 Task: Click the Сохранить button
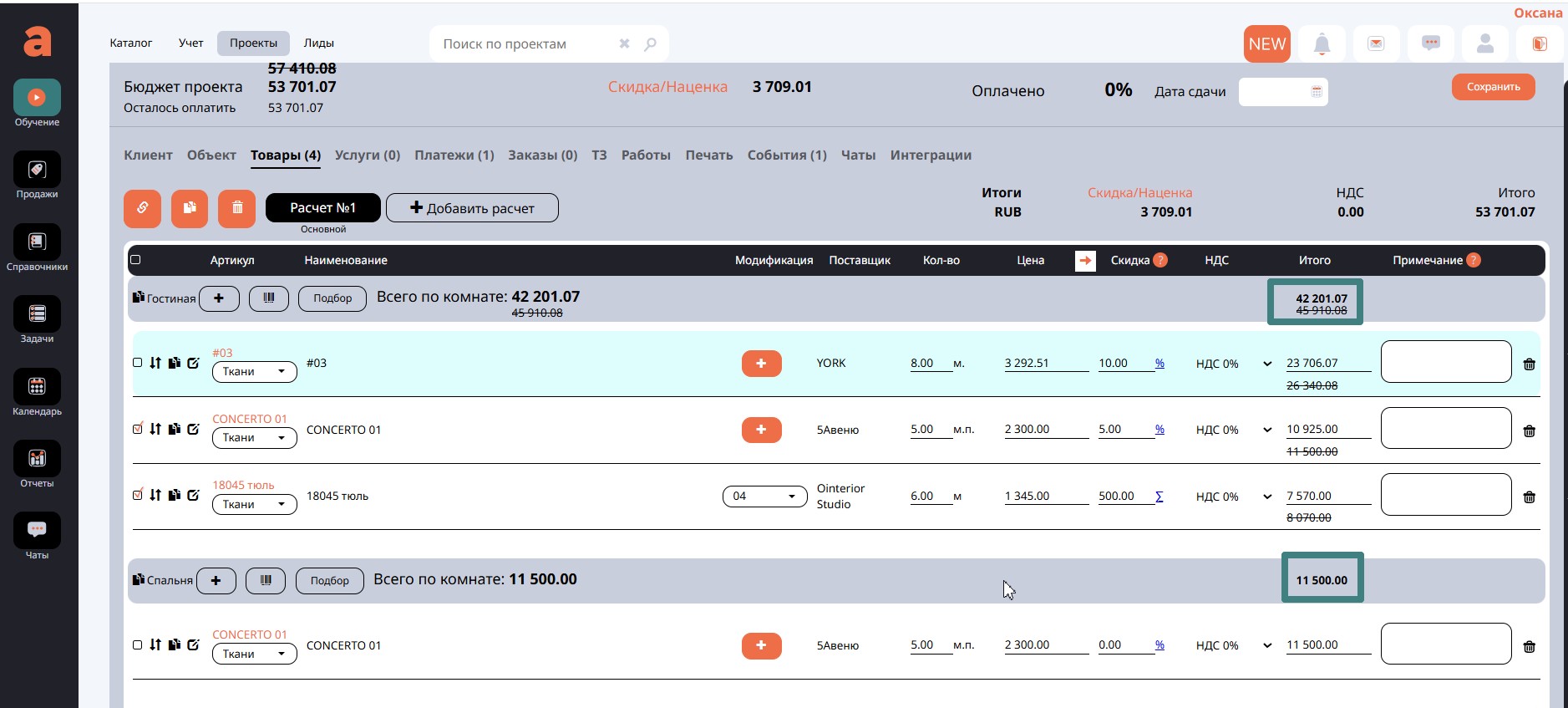click(1493, 87)
